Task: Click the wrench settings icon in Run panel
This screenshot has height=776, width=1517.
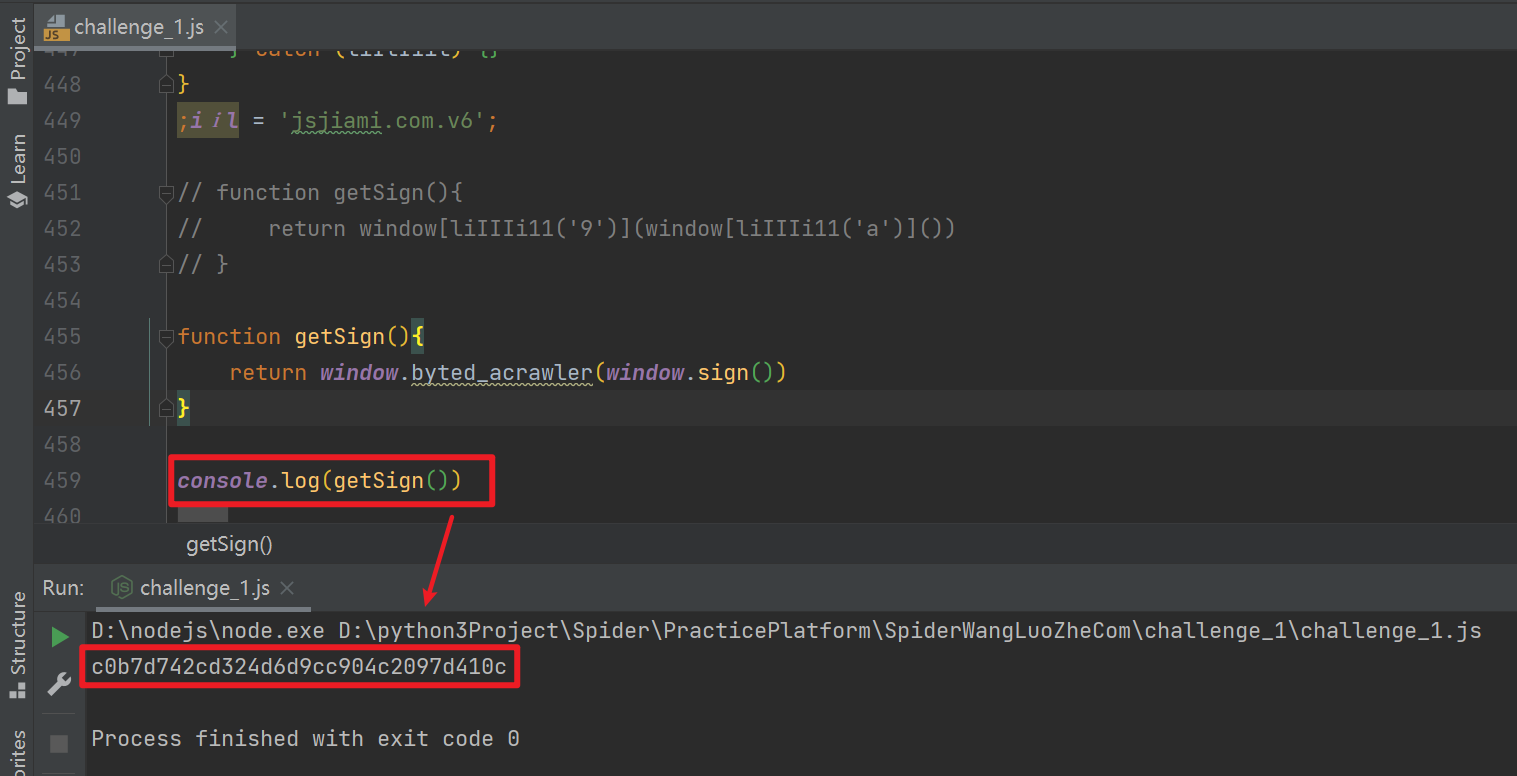Action: click(x=59, y=685)
